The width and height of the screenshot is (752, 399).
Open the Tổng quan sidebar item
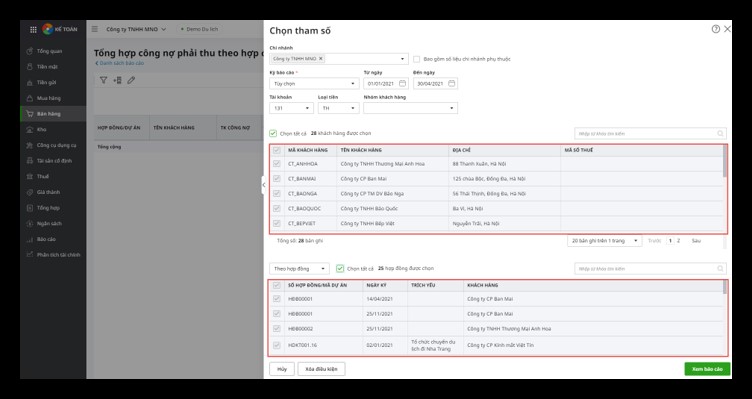(53, 51)
